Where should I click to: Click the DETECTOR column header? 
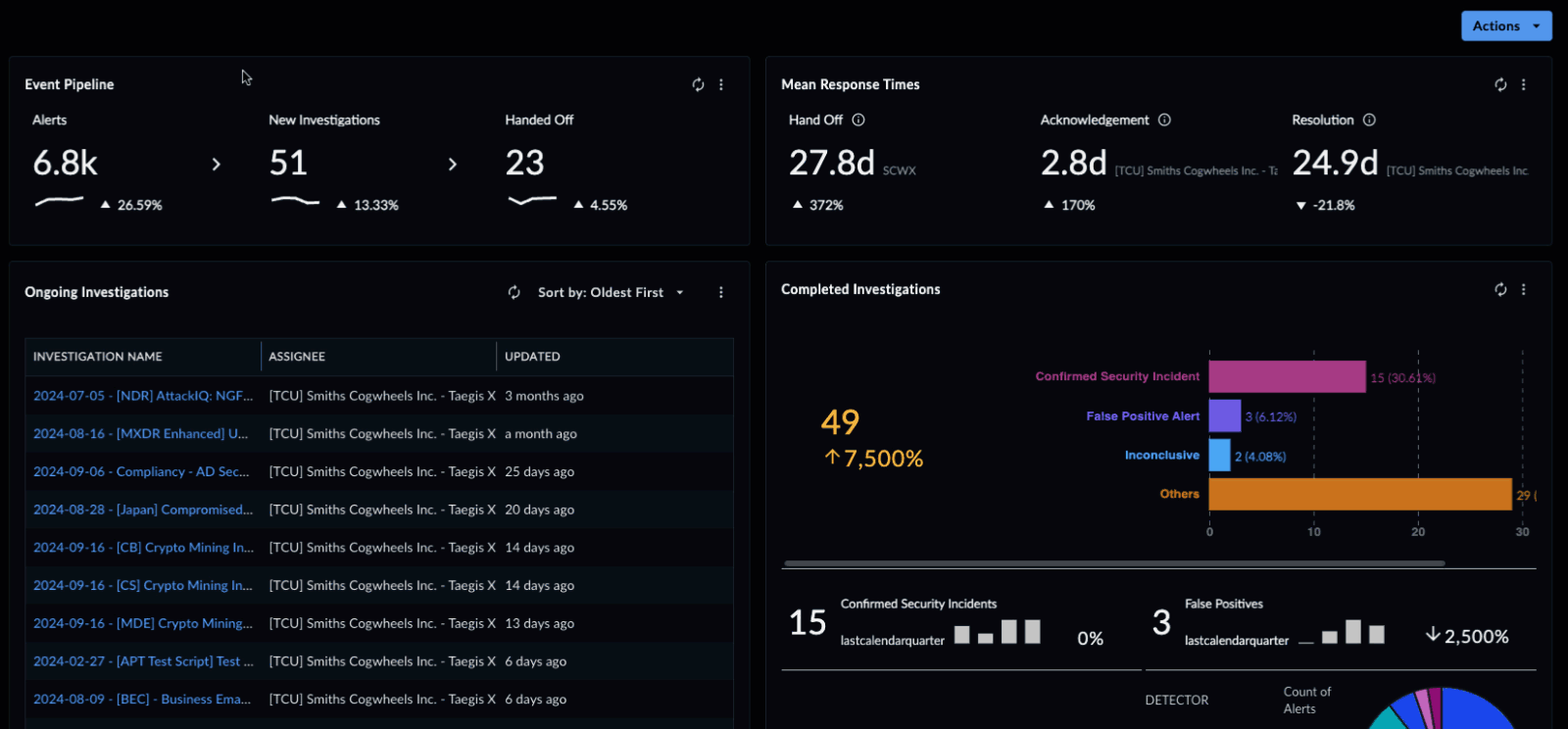click(1176, 701)
